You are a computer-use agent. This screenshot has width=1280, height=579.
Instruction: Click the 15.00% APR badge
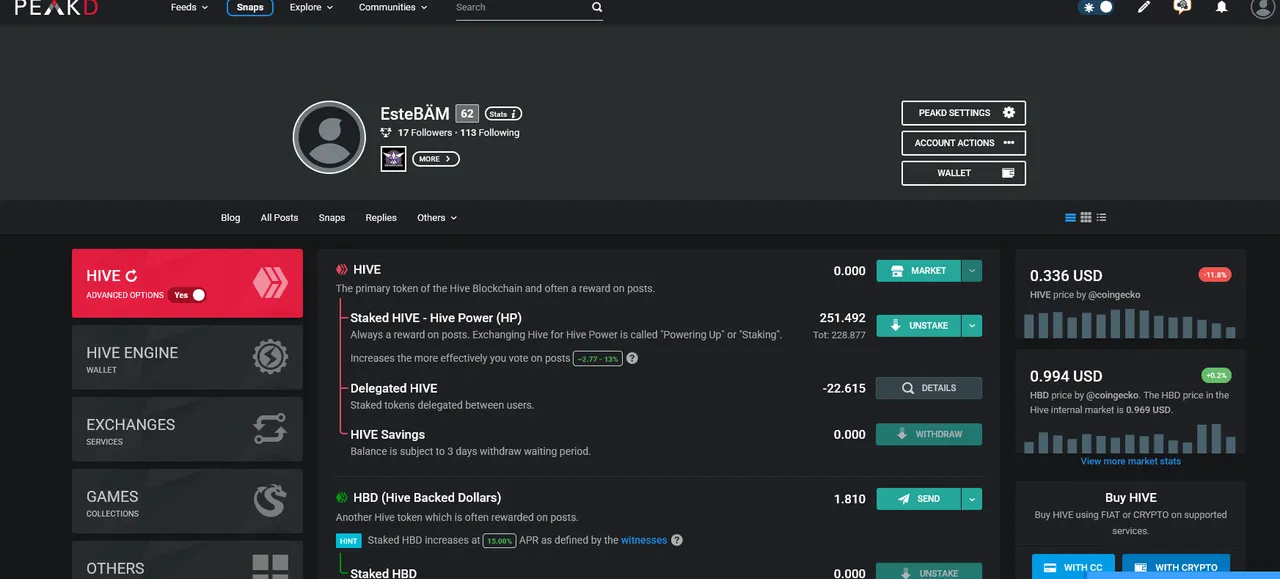pyautogui.click(x=499, y=540)
